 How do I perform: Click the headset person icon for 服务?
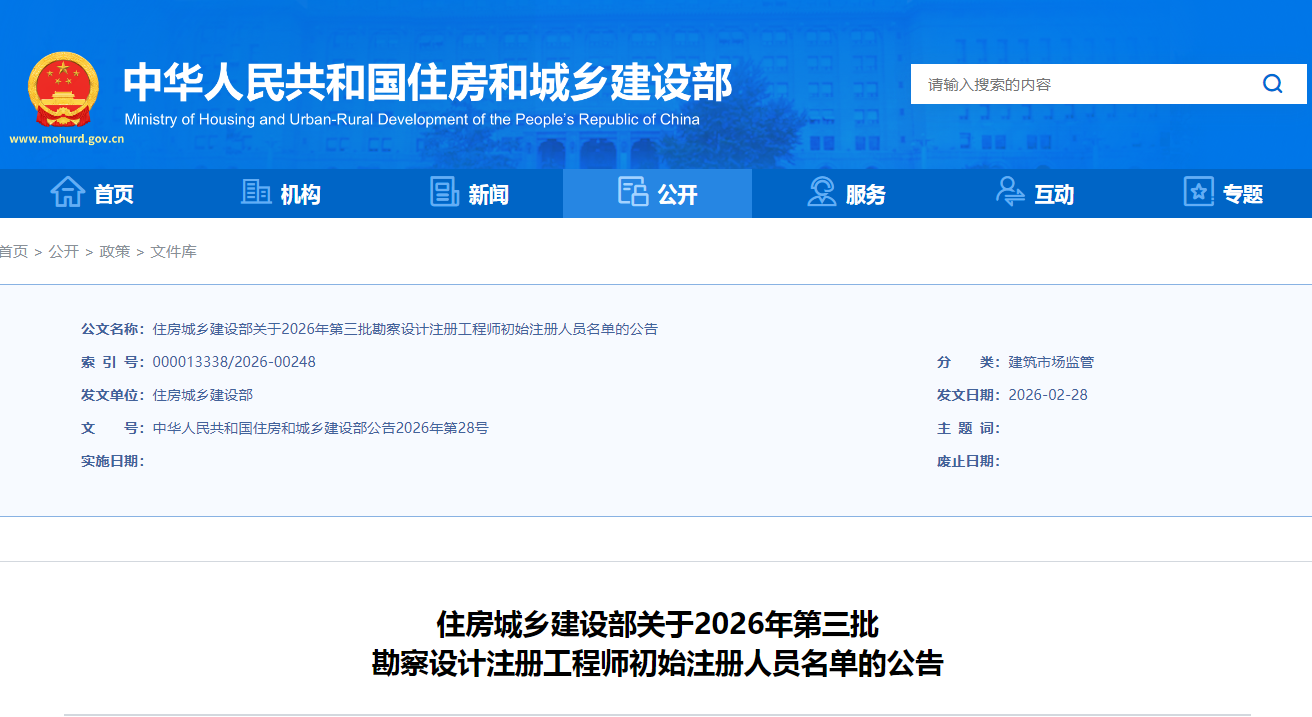click(x=821, y=192)
